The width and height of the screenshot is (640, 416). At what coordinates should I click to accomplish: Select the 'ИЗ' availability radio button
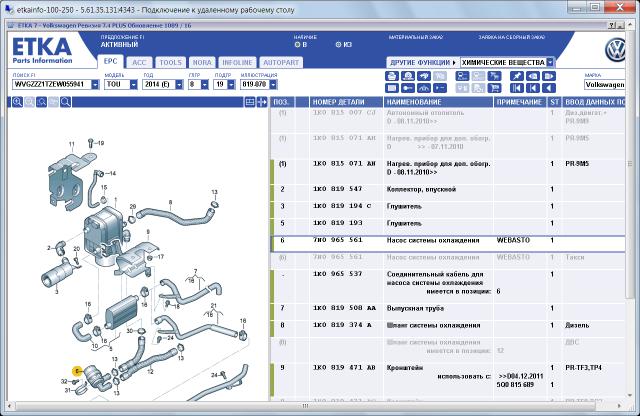338,44
